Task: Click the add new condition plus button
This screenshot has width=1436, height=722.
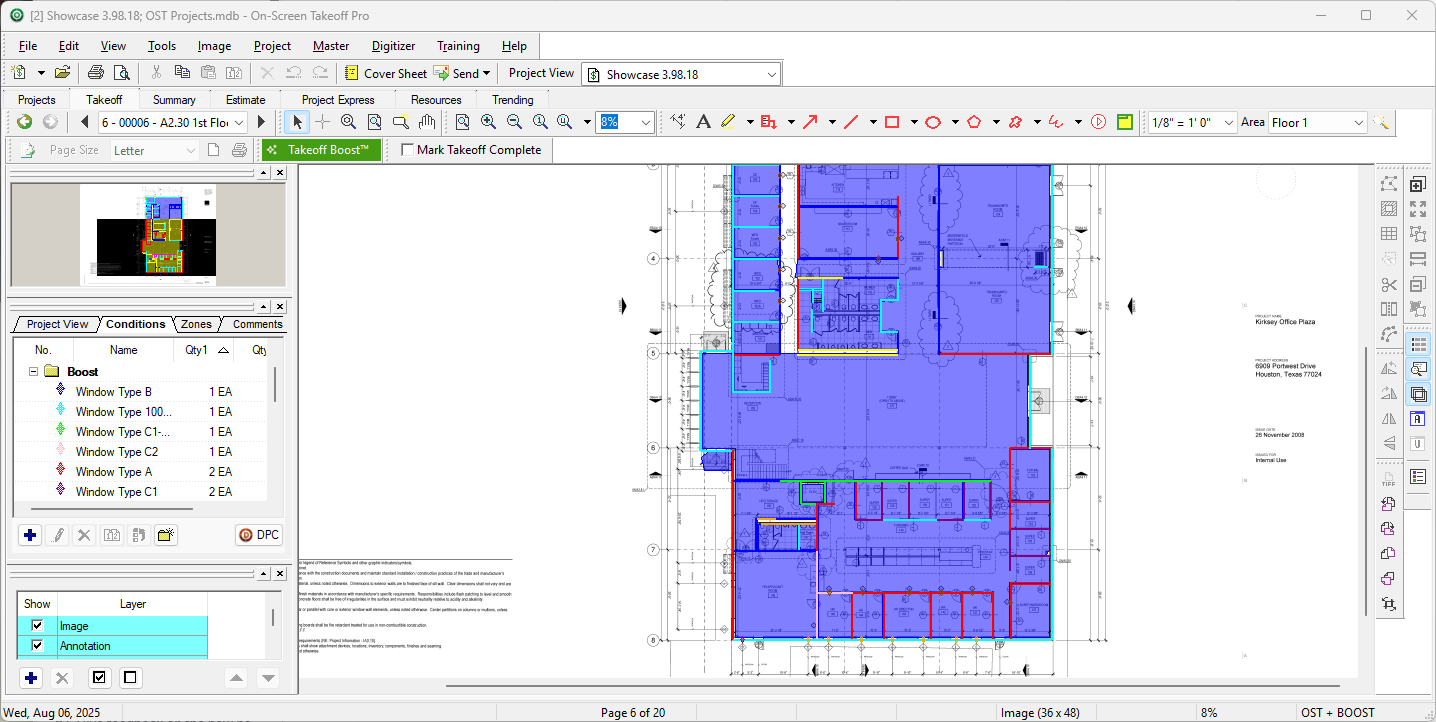Action: point(30,535)
